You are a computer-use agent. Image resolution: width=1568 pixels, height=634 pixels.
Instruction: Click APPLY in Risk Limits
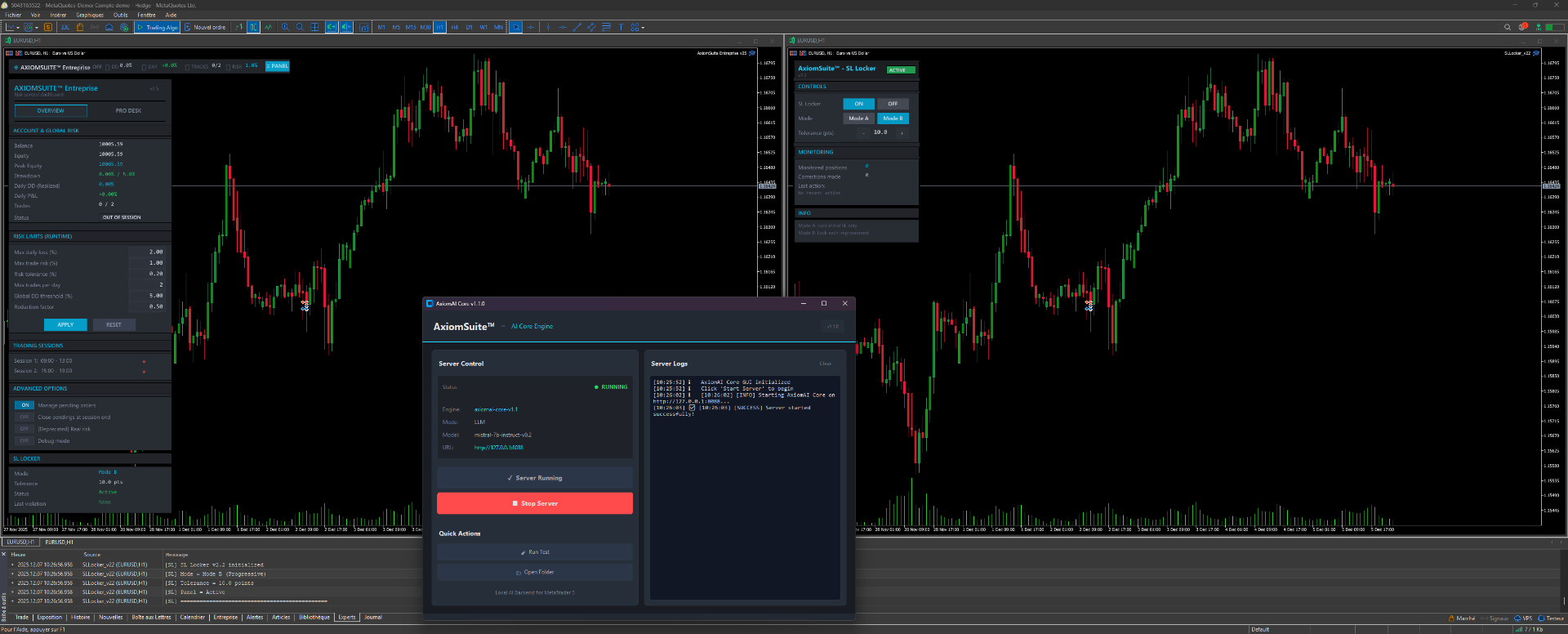65,324
